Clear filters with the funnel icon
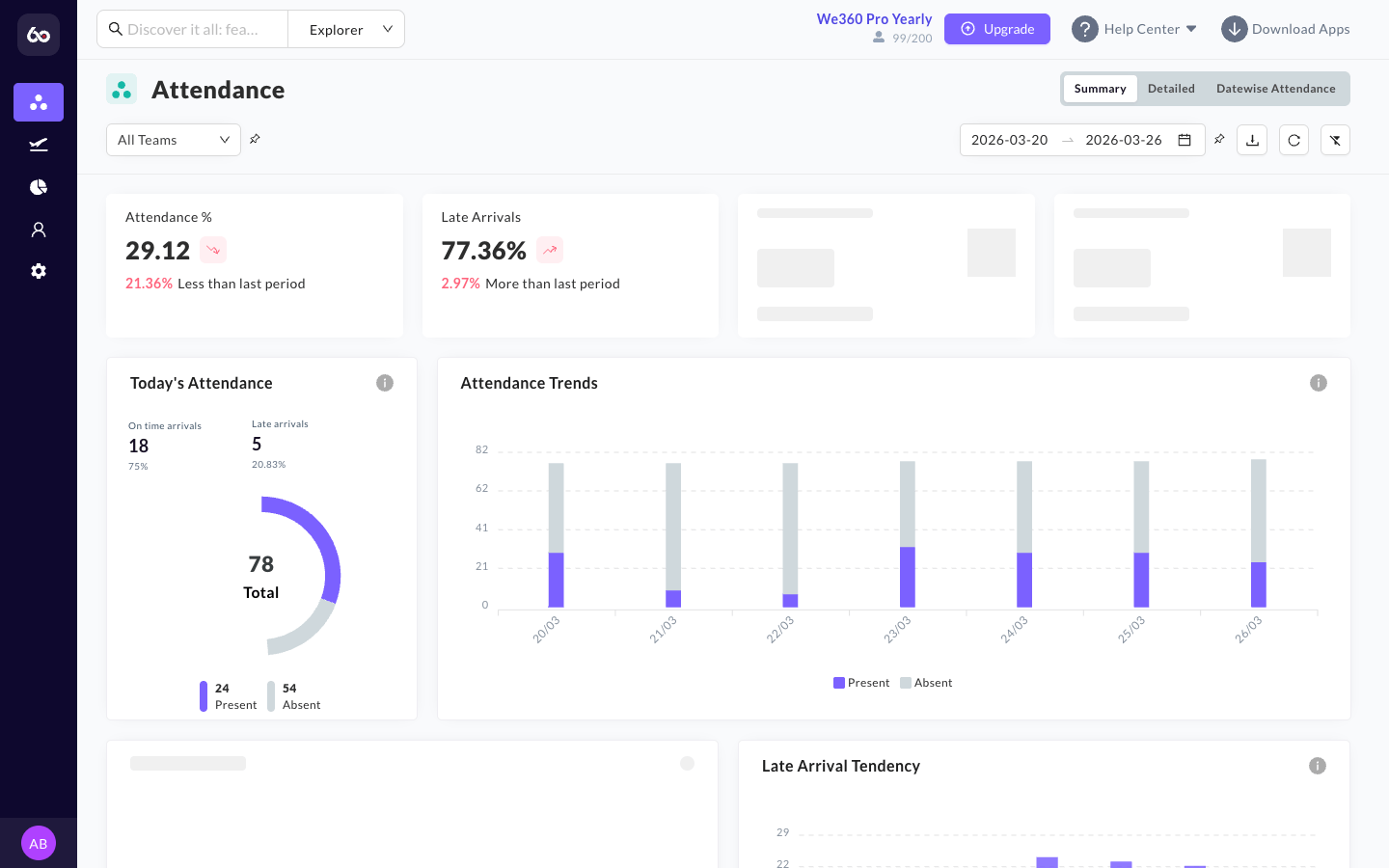Image resolution: width=1389 pixels, height=868 pixels. click(x=1335, y=140)
